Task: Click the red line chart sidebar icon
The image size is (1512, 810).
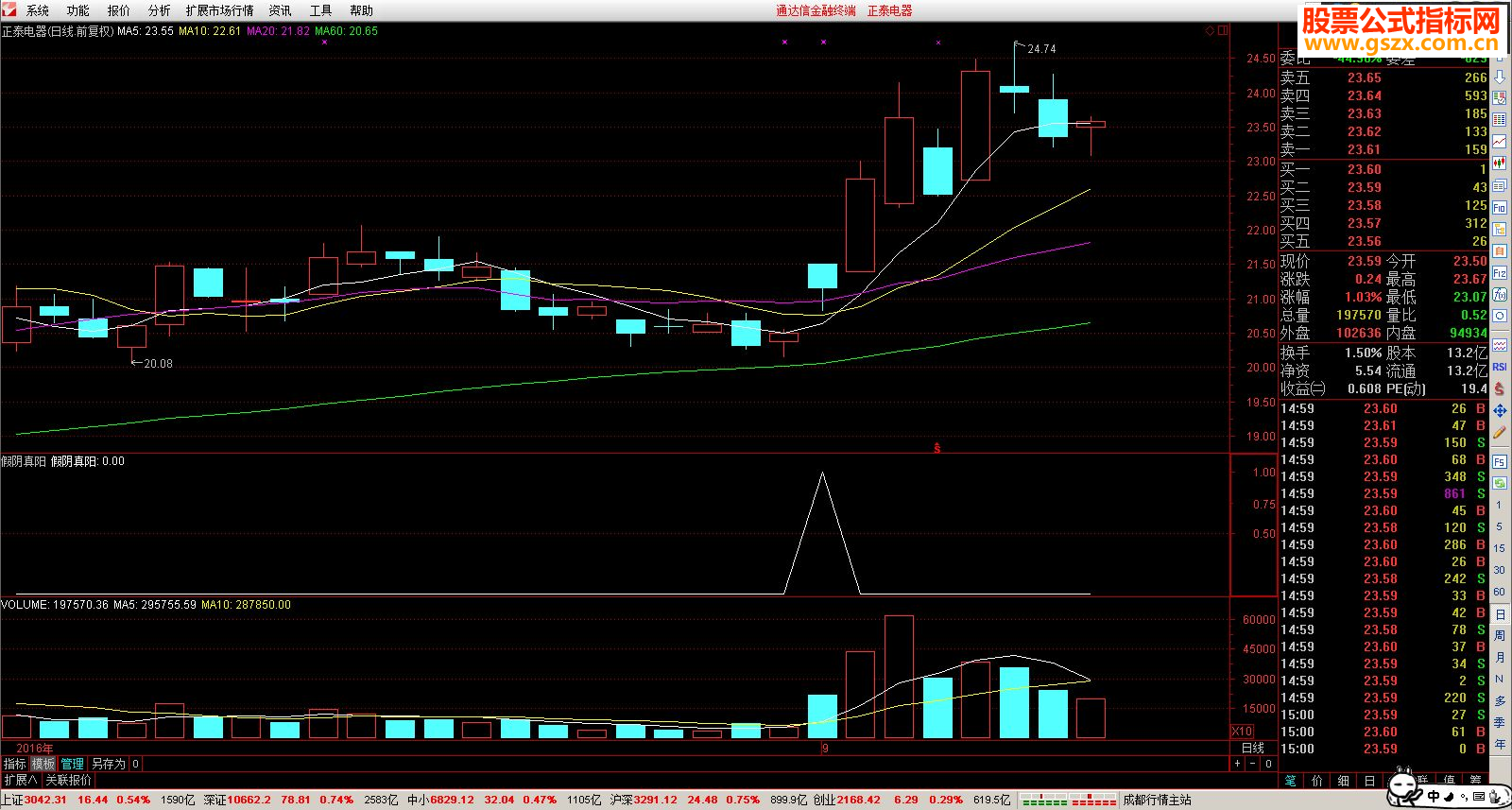Action: point(1500,142)
